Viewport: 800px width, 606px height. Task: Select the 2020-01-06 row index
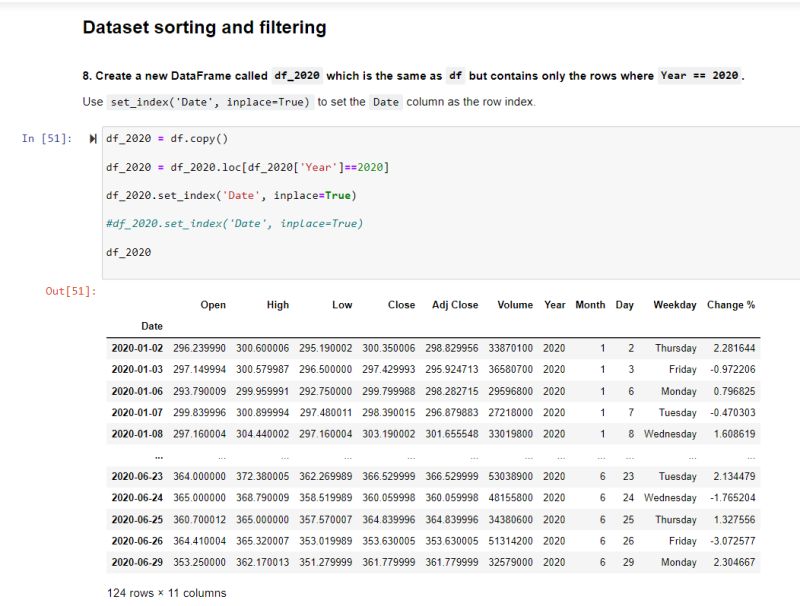(137, 391)
